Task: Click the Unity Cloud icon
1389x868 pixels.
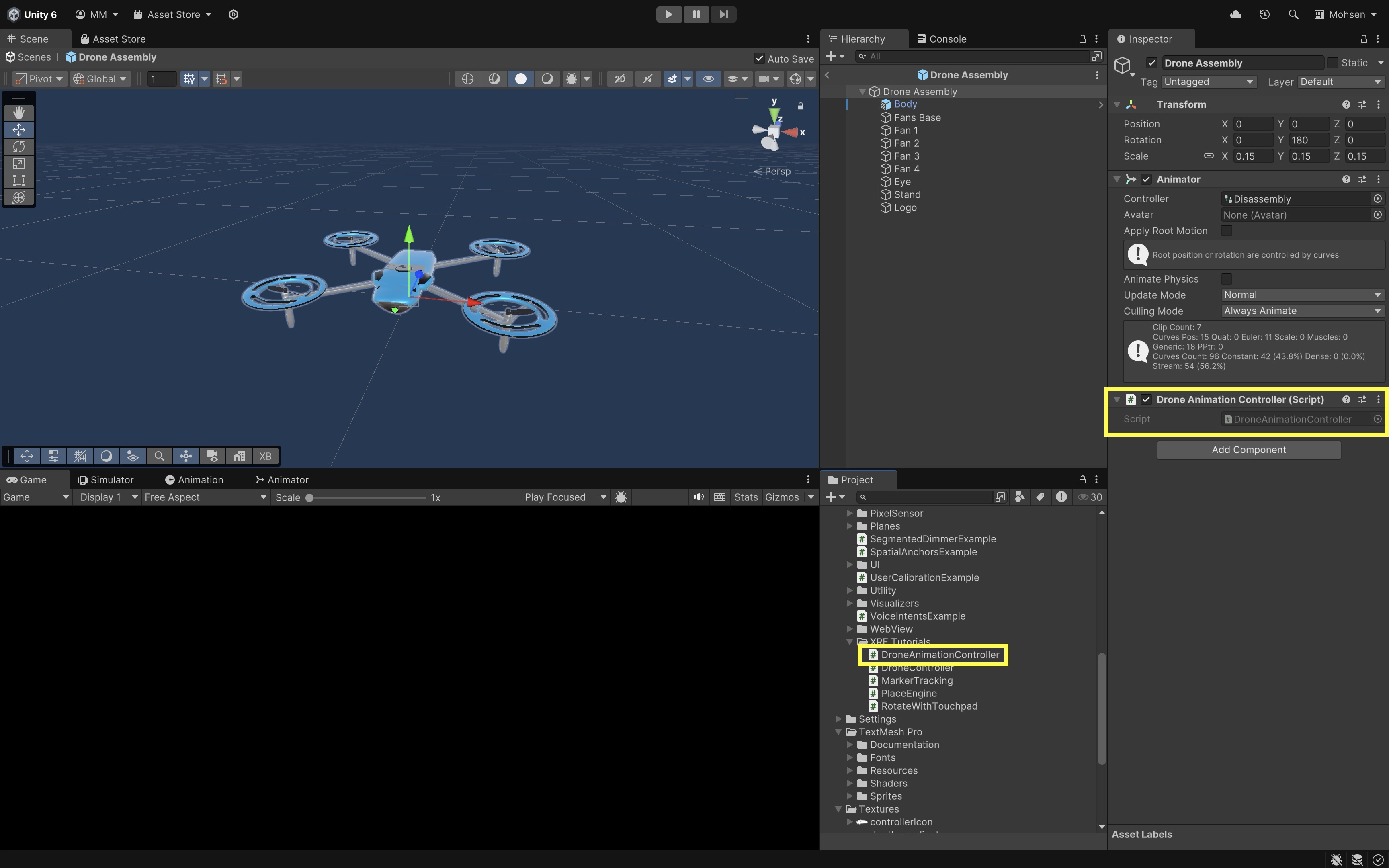Action: [x=1236, y=14]
